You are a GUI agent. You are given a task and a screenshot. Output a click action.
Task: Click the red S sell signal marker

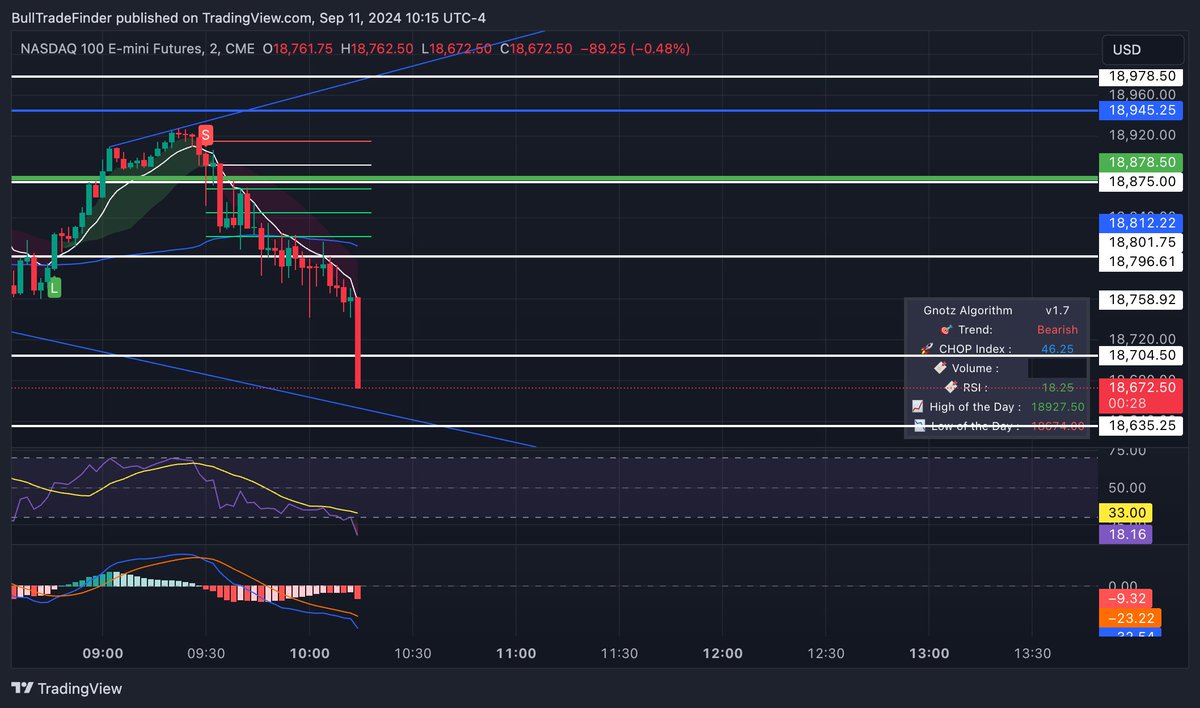pyautogui.click(x=205, y=134)
